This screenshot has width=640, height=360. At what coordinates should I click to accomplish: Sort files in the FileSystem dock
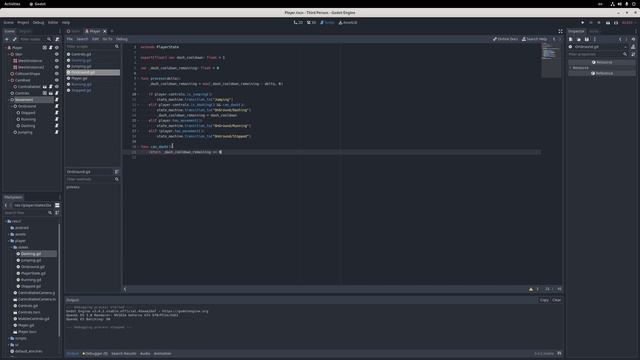click(57, 213)
